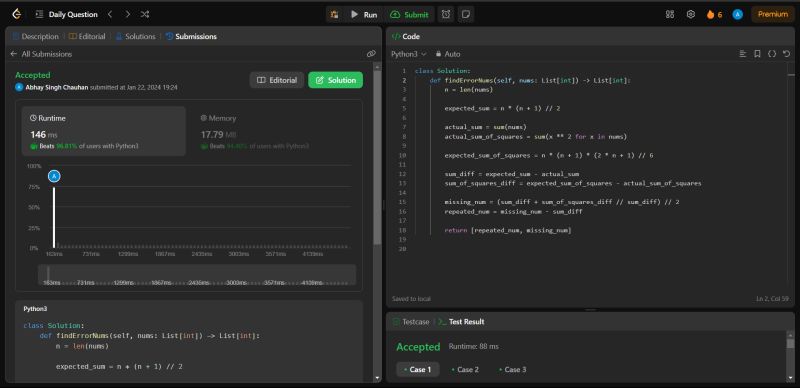The image size is (800, 388).
Task: Submit the solution
Action: click(x=409, y=14)
